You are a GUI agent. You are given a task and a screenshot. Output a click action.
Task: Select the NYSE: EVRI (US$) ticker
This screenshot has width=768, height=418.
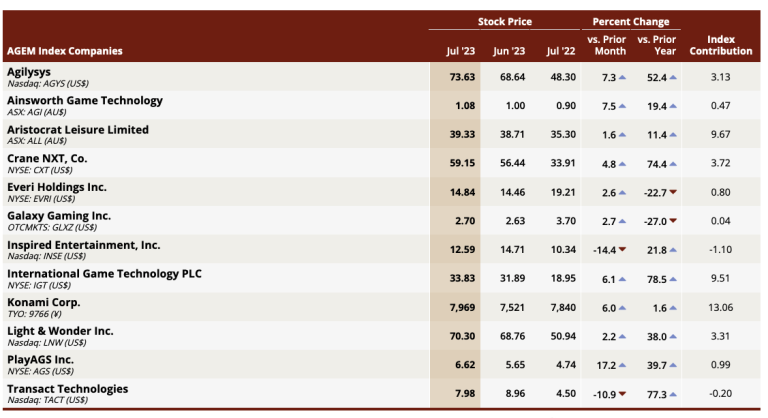point(41,199)
